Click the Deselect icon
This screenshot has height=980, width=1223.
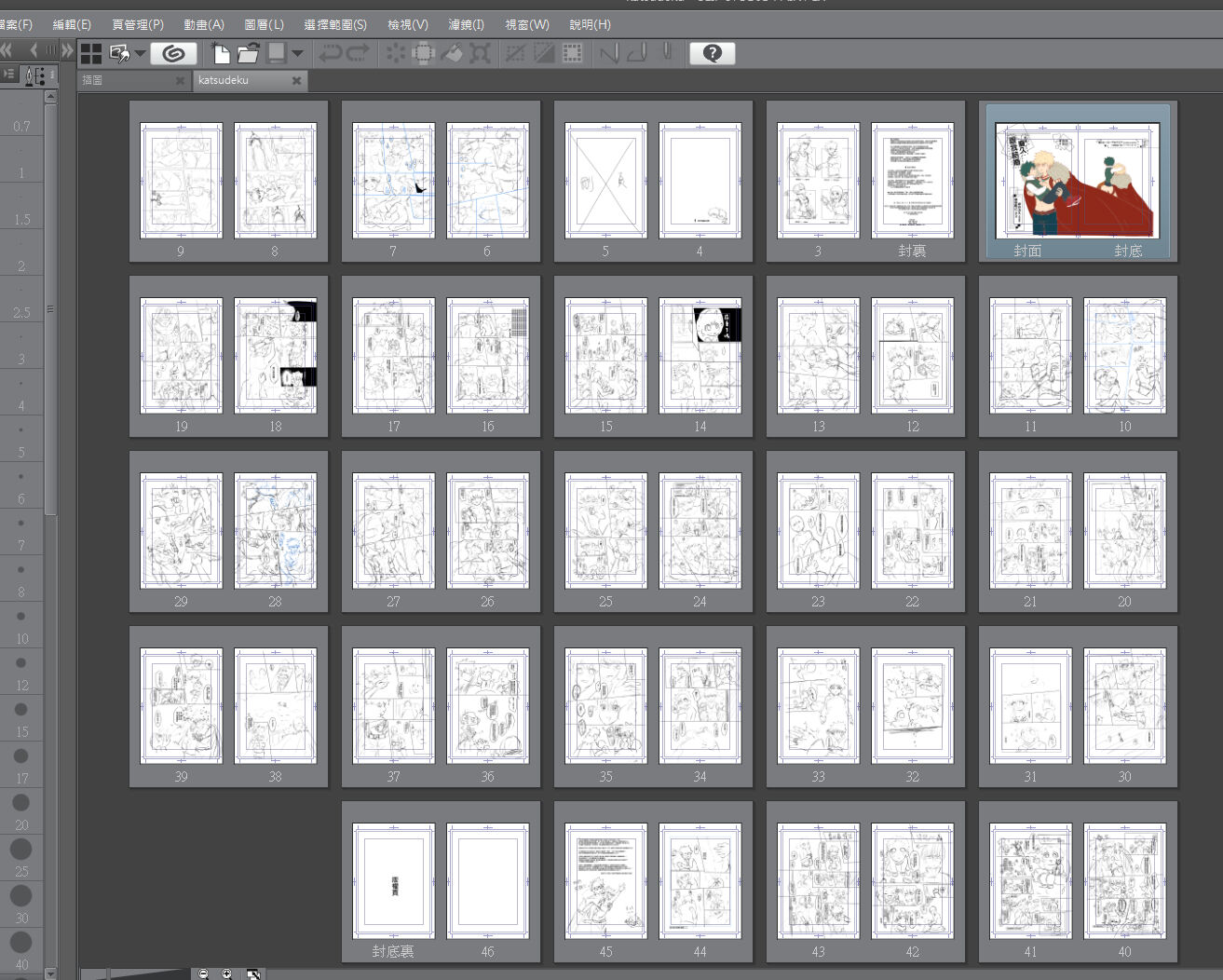[515, 53]
